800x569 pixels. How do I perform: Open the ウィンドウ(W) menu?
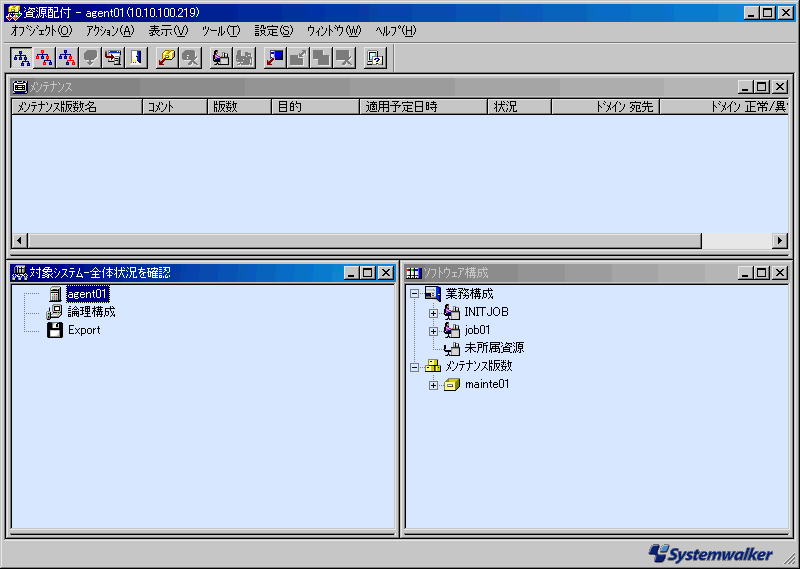coord(334,31)
